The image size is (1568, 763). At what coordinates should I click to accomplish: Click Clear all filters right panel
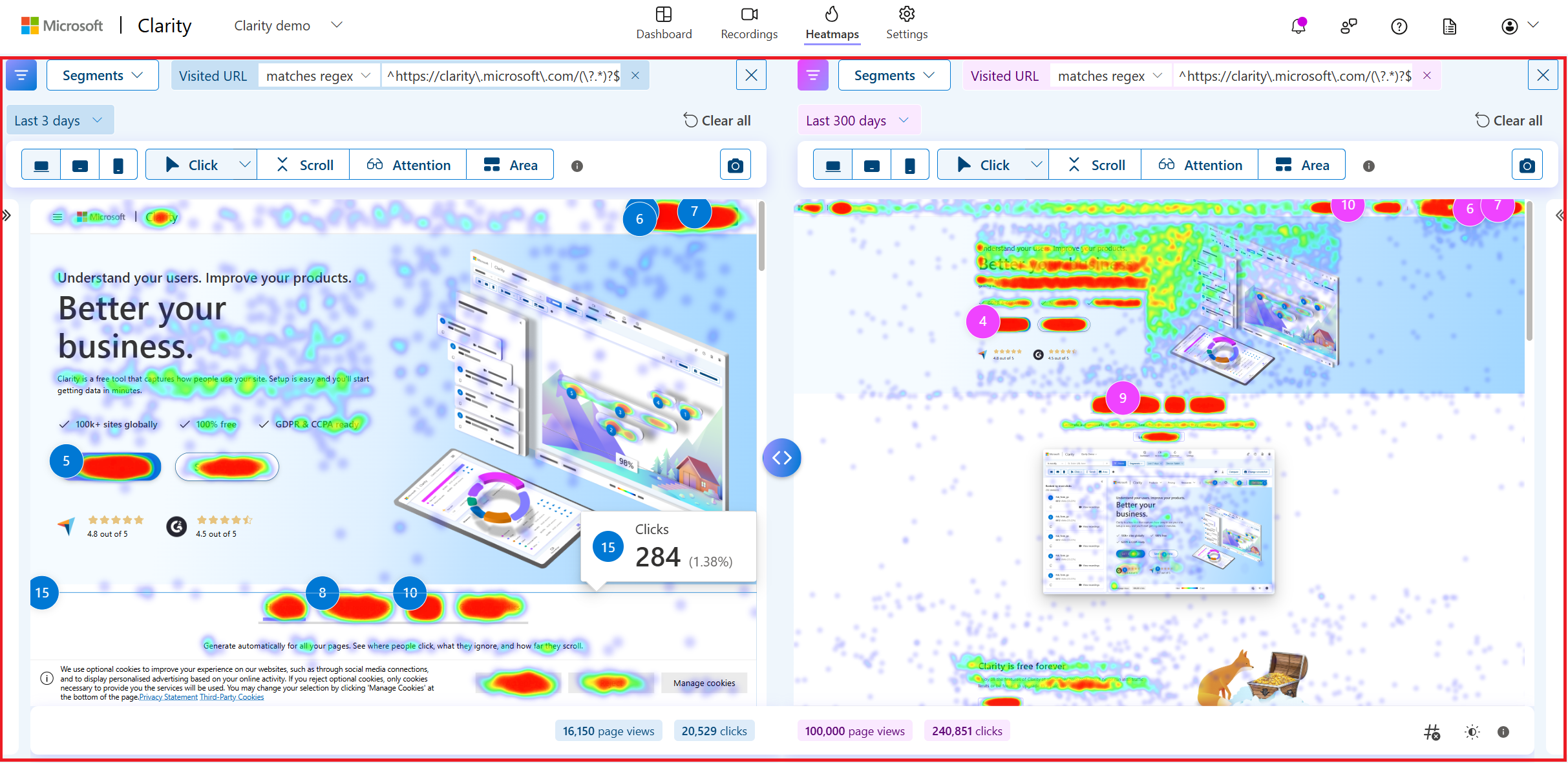click(x=1510, y=119)
